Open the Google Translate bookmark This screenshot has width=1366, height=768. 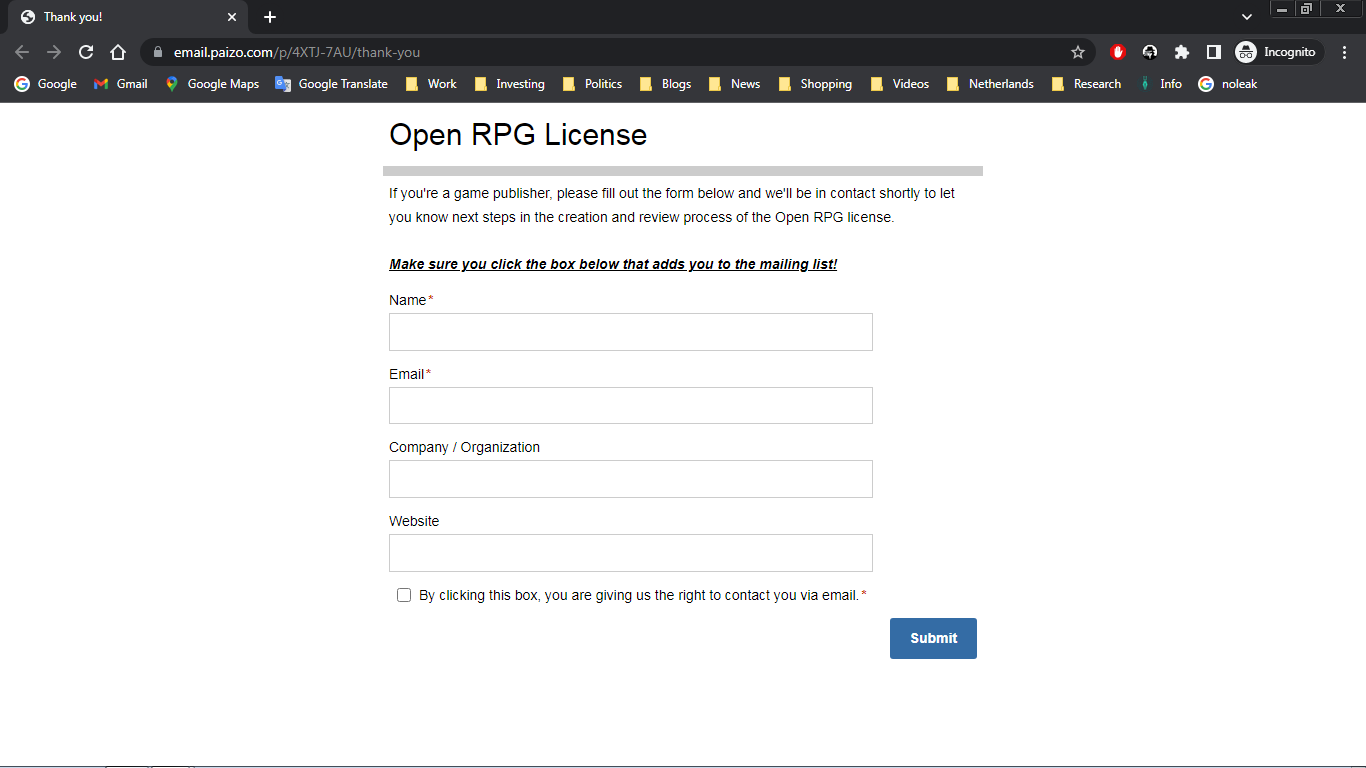tap(331, 84)
